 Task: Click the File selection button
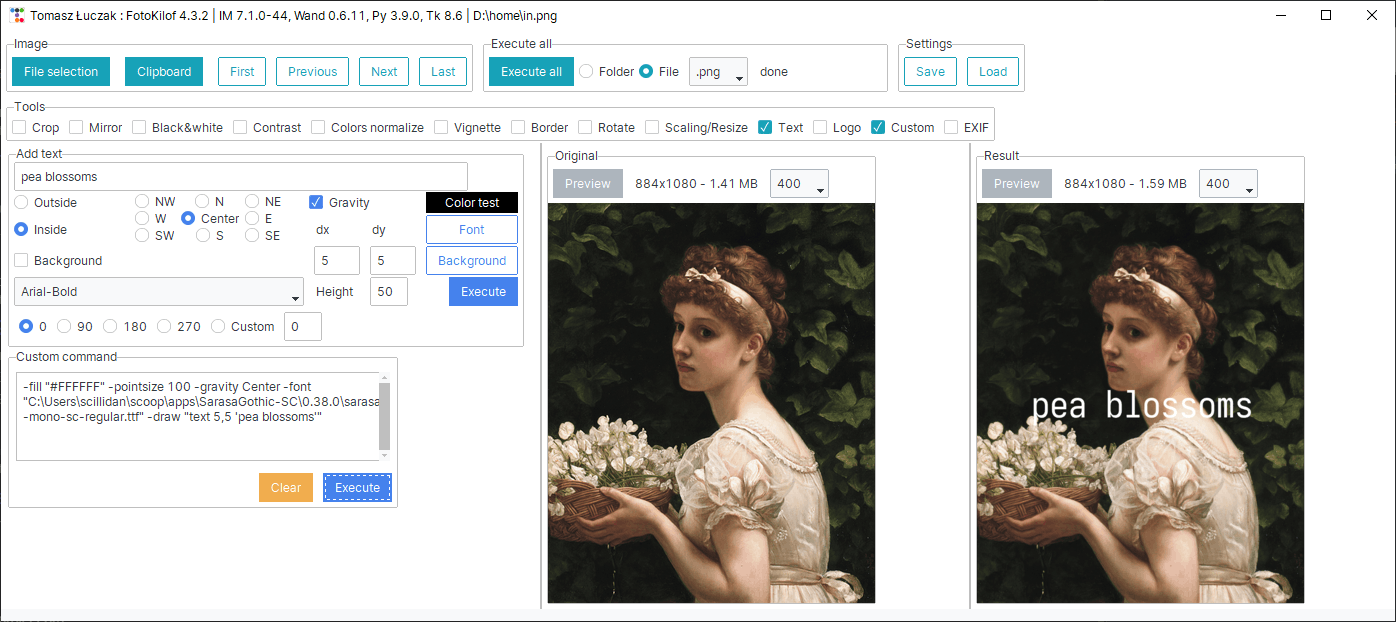pos(61,71)
